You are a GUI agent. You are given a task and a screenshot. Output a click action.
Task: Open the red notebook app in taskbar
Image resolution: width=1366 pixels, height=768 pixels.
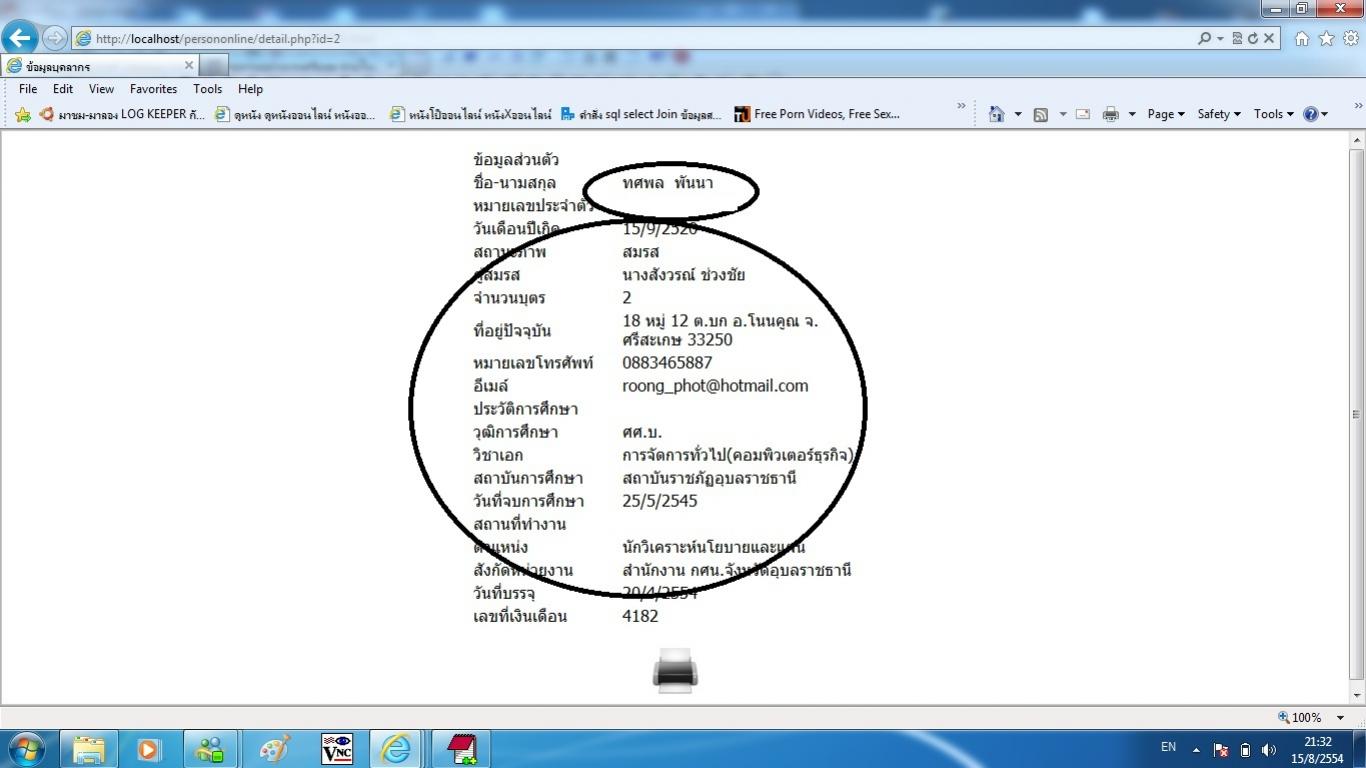(461, 748)
